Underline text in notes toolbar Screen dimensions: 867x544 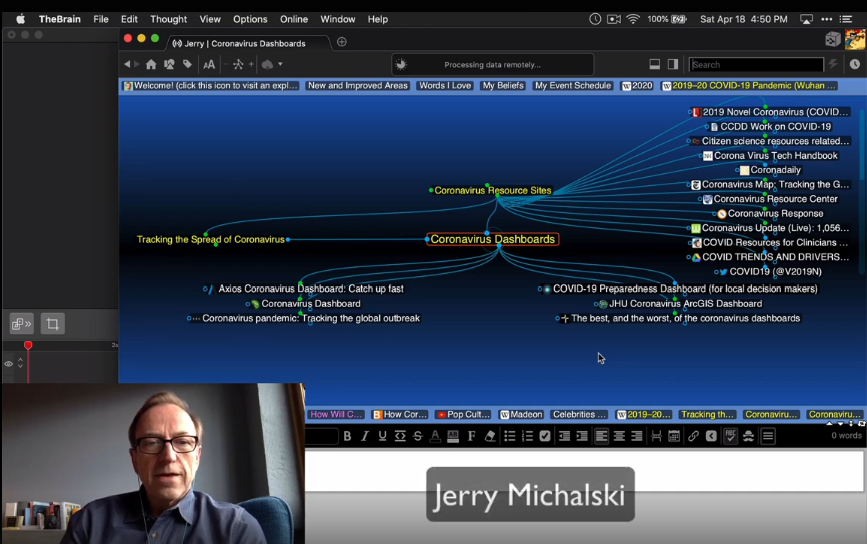382,436
